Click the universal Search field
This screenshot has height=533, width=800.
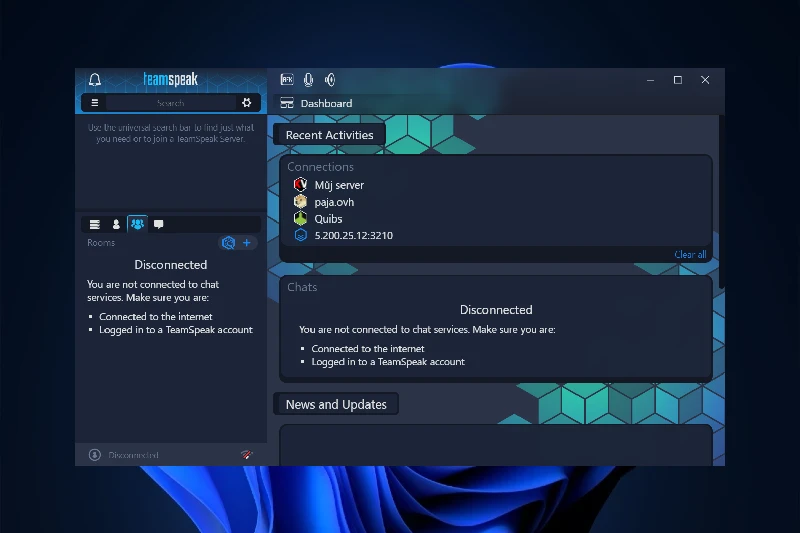(x=170, y=103)
